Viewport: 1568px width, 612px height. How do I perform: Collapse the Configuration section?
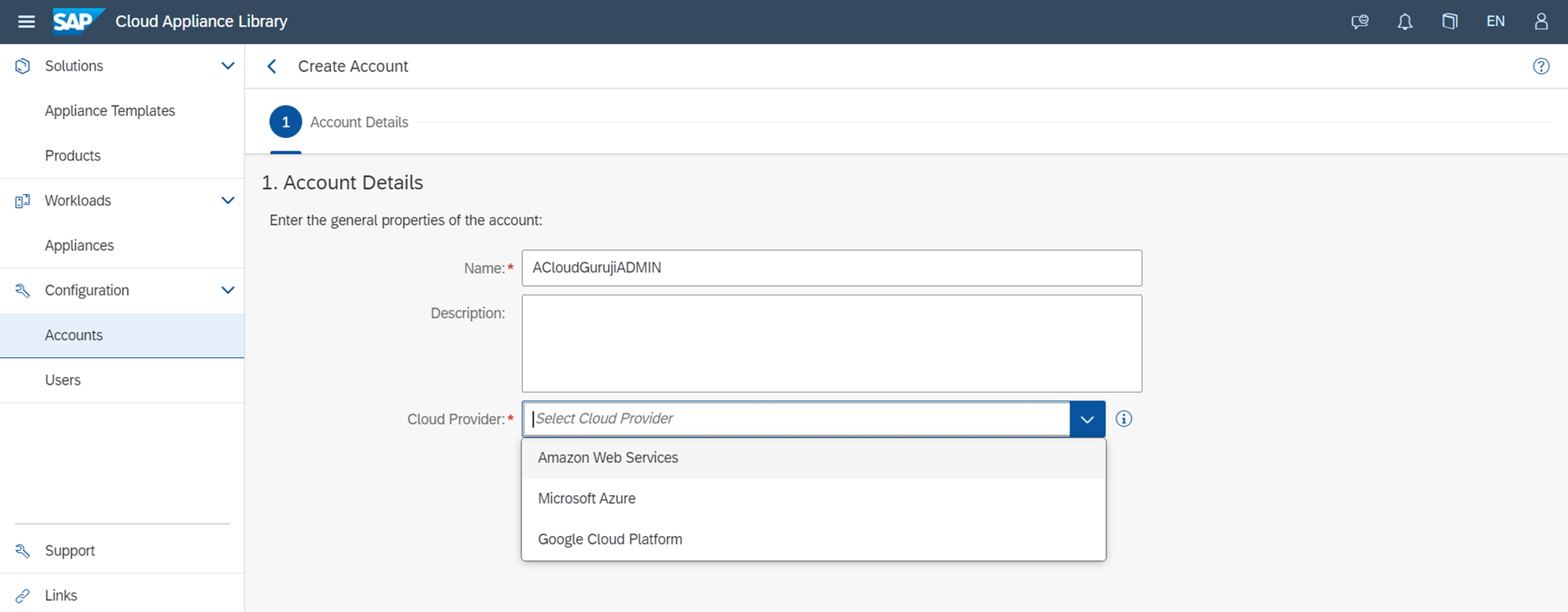(x=227, y=290)
